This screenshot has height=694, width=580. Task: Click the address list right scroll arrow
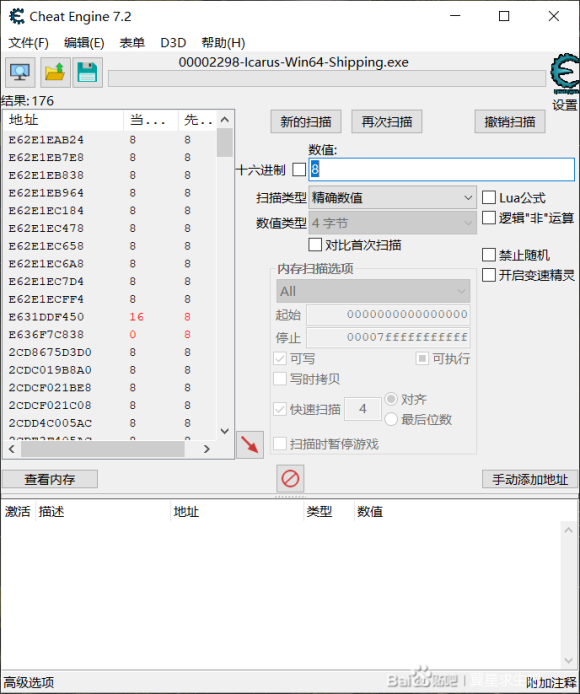(x=206, y=449)
